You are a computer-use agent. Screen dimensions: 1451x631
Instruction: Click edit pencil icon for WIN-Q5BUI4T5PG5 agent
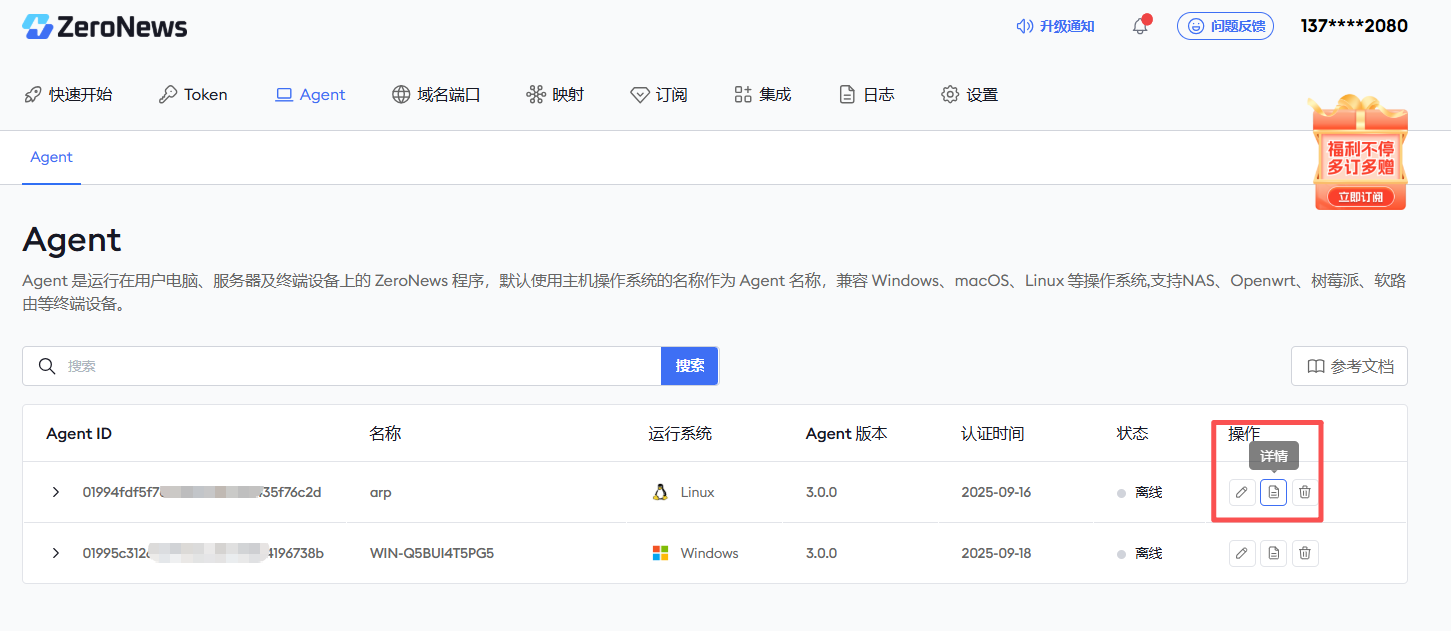[x=1242, y=553]
